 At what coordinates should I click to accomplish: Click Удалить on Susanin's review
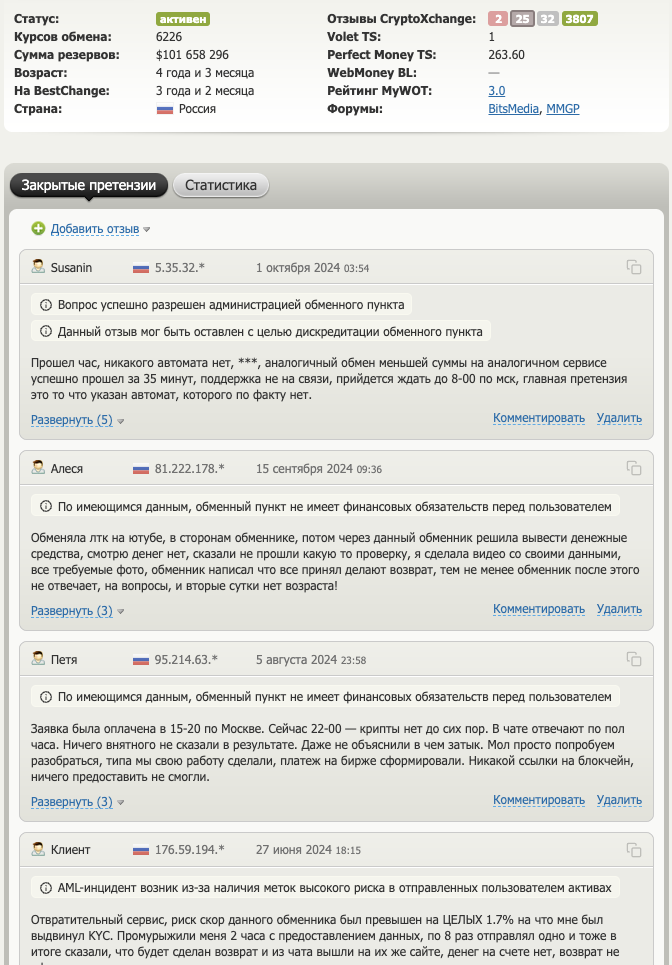coord(619,418)
